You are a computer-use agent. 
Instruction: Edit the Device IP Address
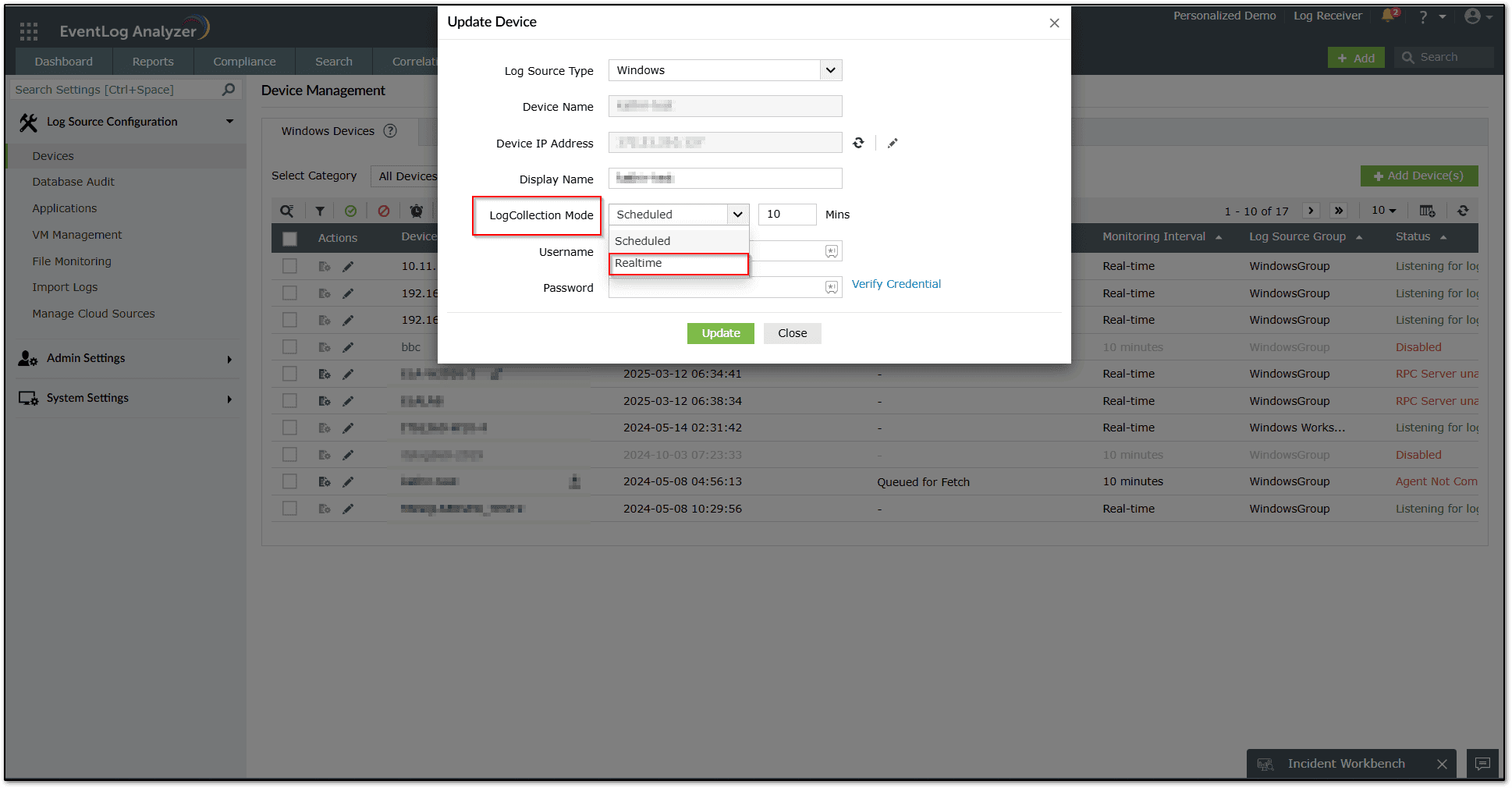(893, 143)
